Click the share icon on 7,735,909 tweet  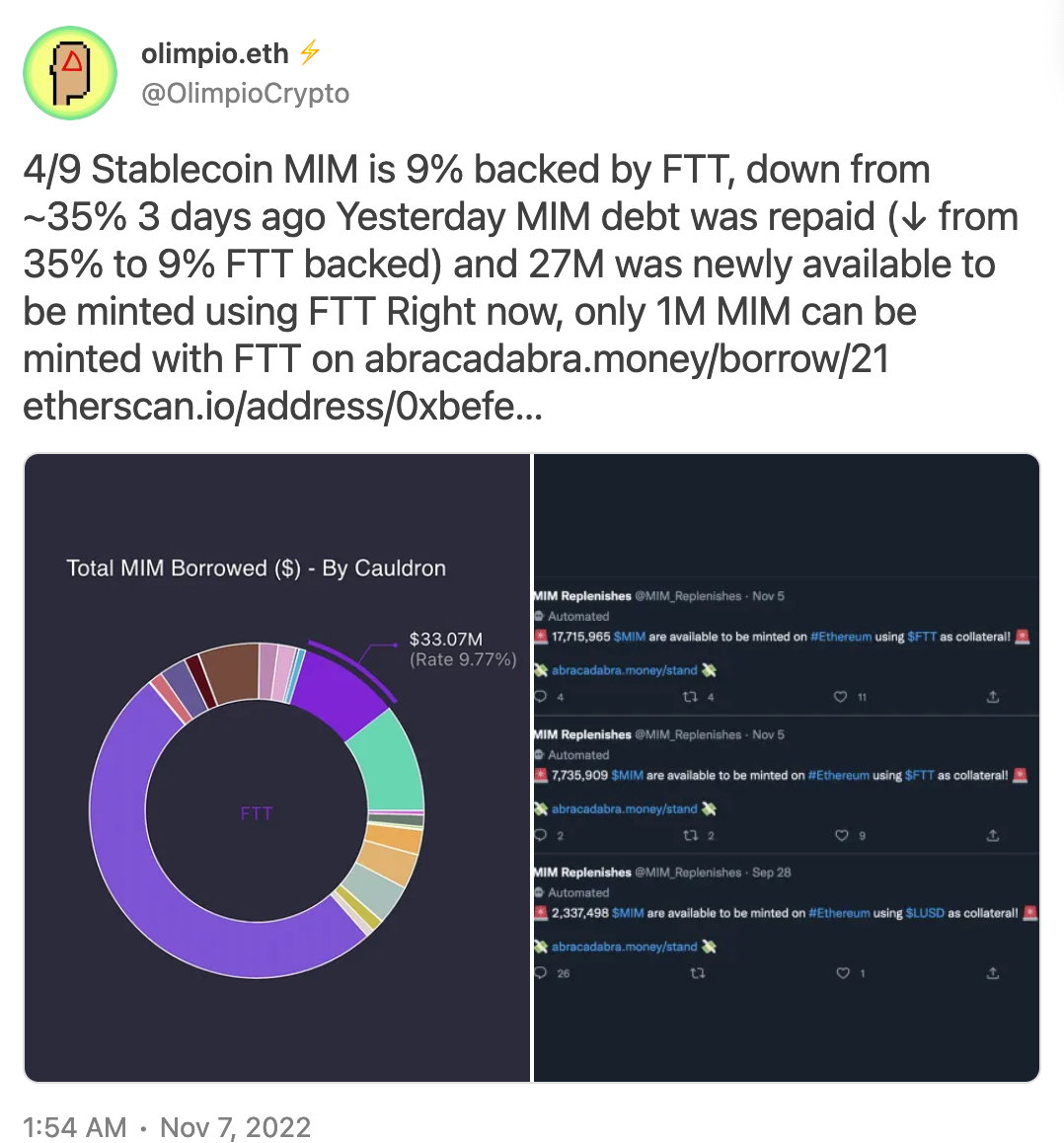[x=993, y=835]
